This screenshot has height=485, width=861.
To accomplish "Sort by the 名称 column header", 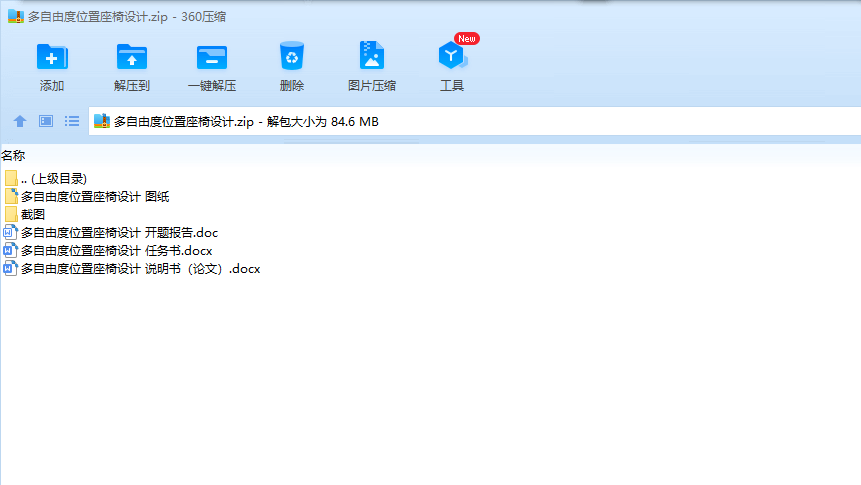I will click(x=13, y=156).
